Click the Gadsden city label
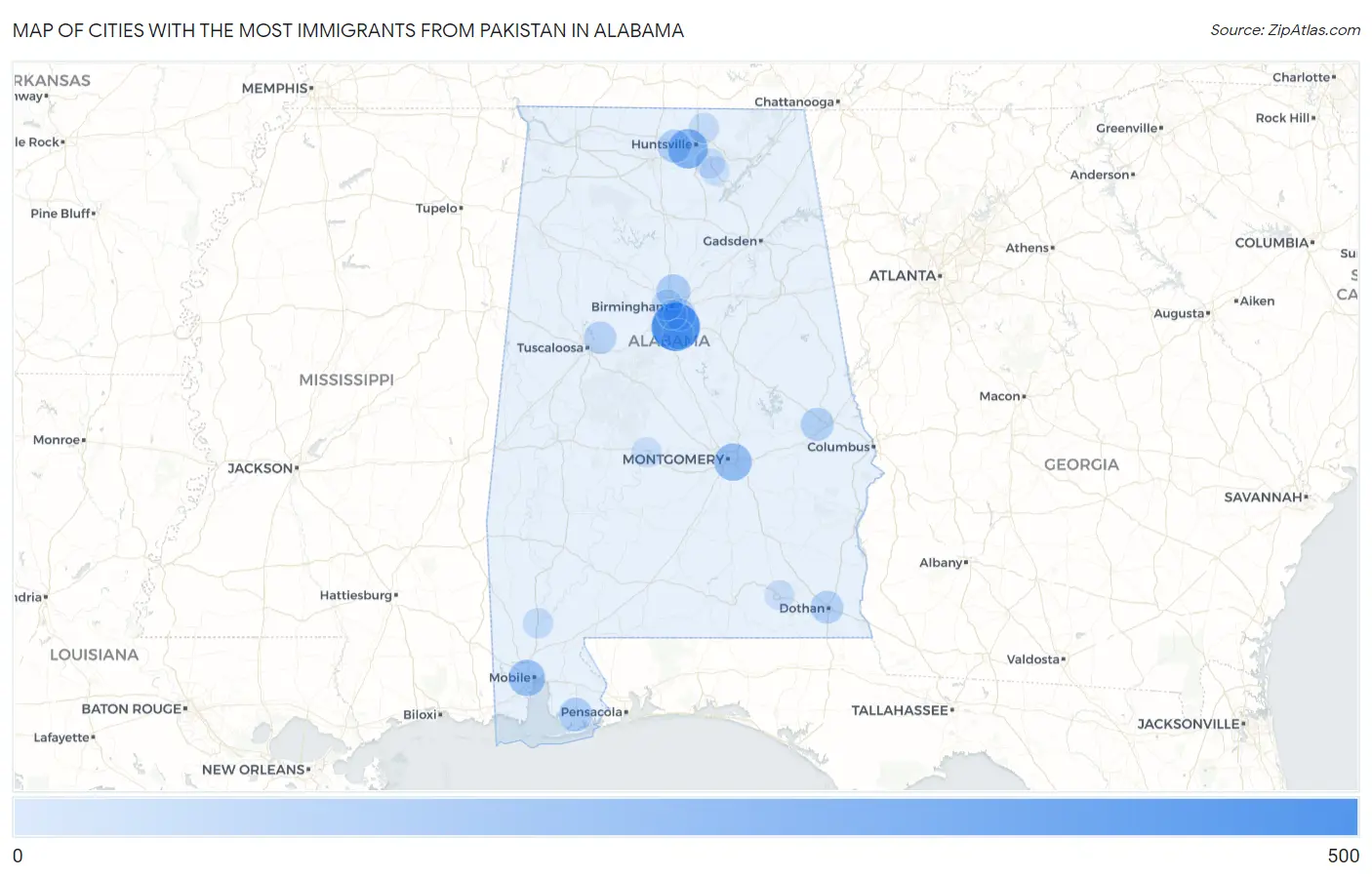Image resolution: width=1372 pixels, height=877 pixels. [x=730, y=241]
